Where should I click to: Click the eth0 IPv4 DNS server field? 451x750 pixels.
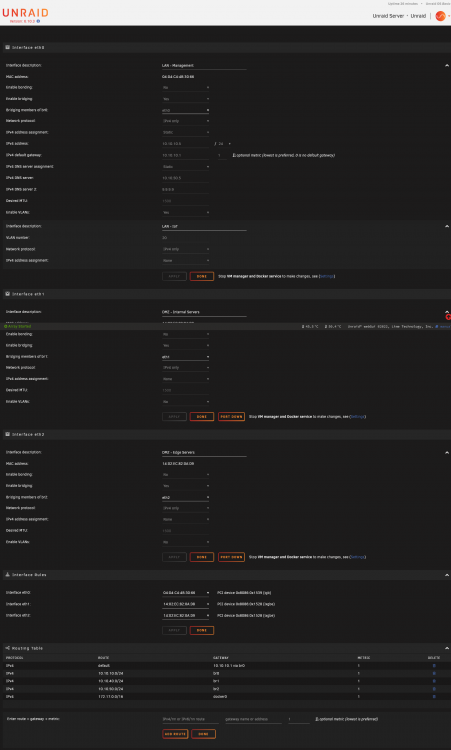pyautogui.click(x=186, y=178)
